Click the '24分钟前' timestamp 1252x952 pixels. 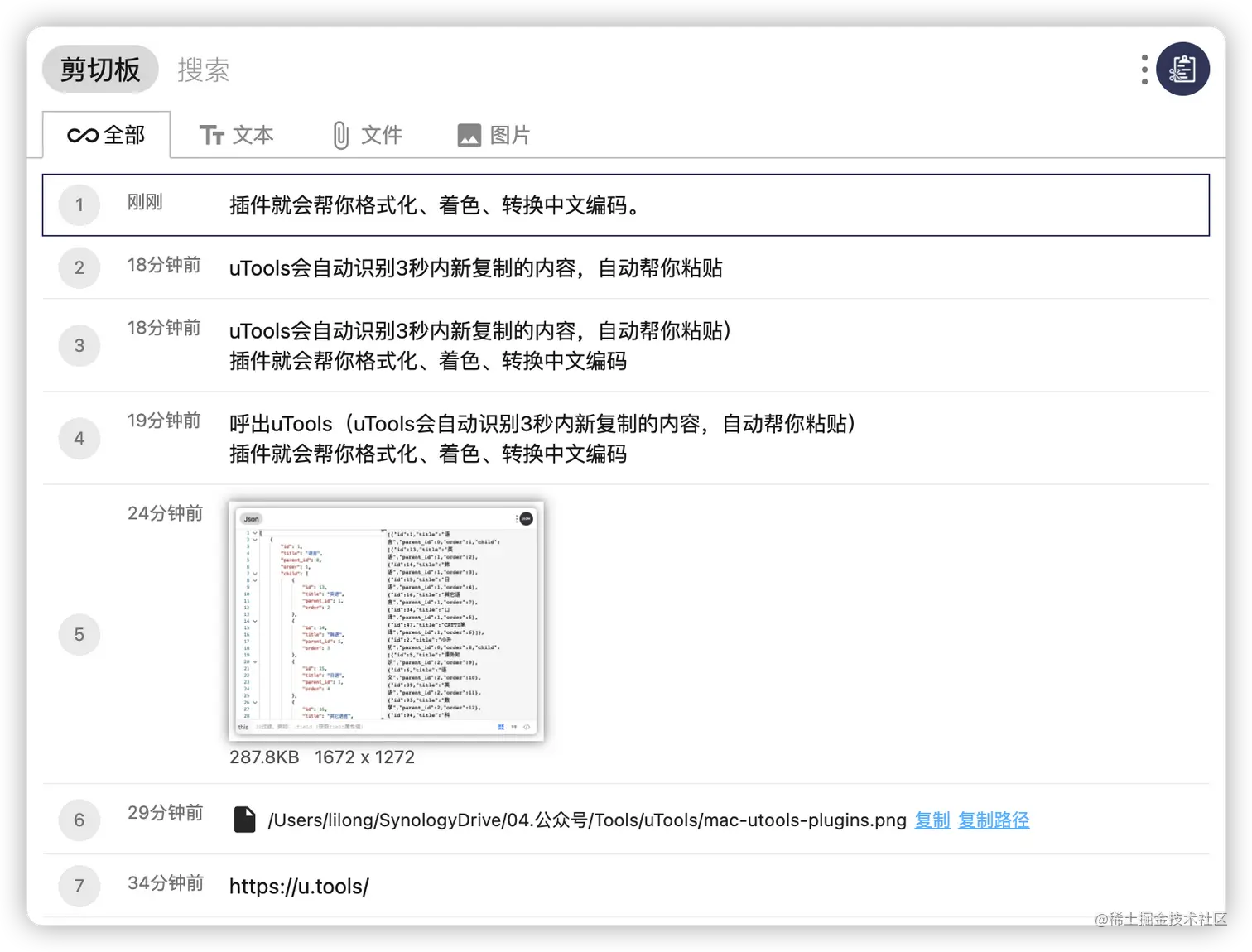point(165,513)
